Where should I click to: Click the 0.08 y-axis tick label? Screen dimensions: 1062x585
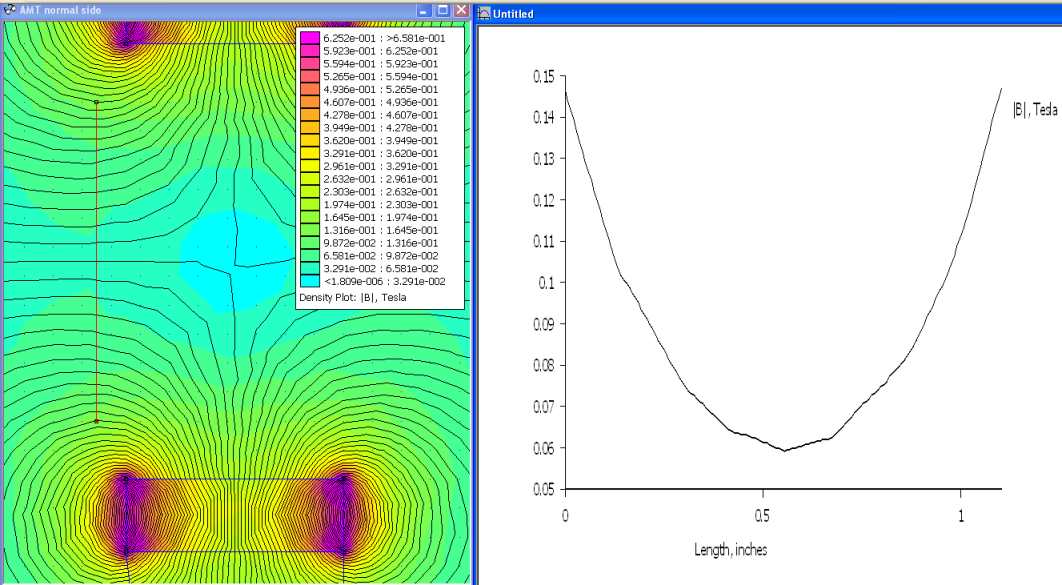[544, 366]
